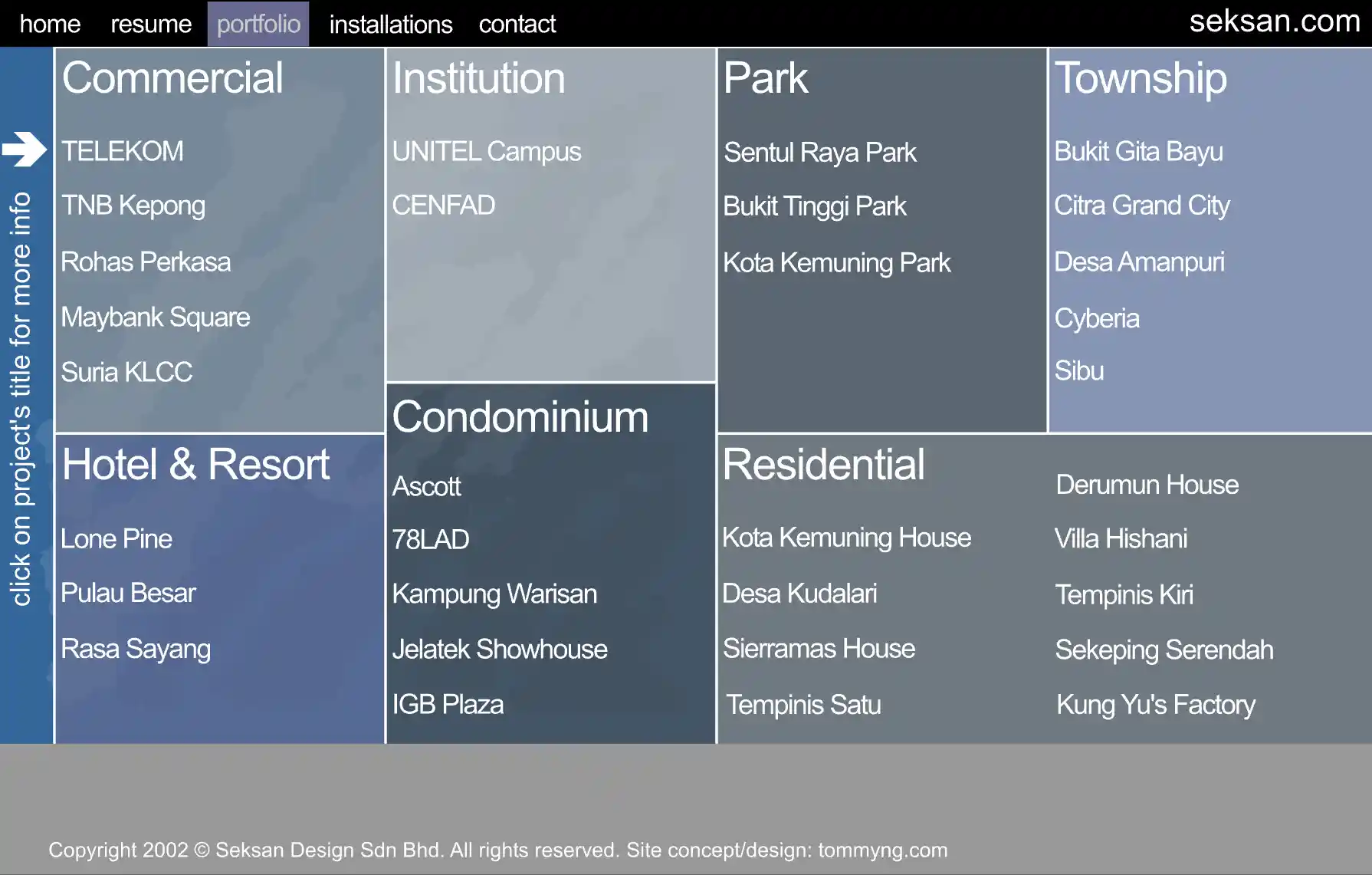Screen dimensions: 1372x875
Task: Open the Jelatek Showhouse project
Action: click(500, 649)
